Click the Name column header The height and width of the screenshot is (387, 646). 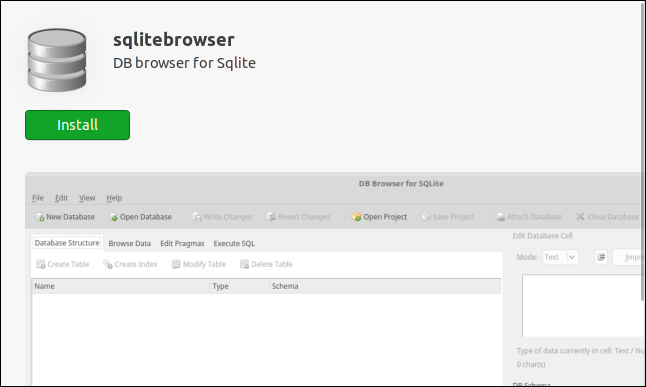coord(121,286)
